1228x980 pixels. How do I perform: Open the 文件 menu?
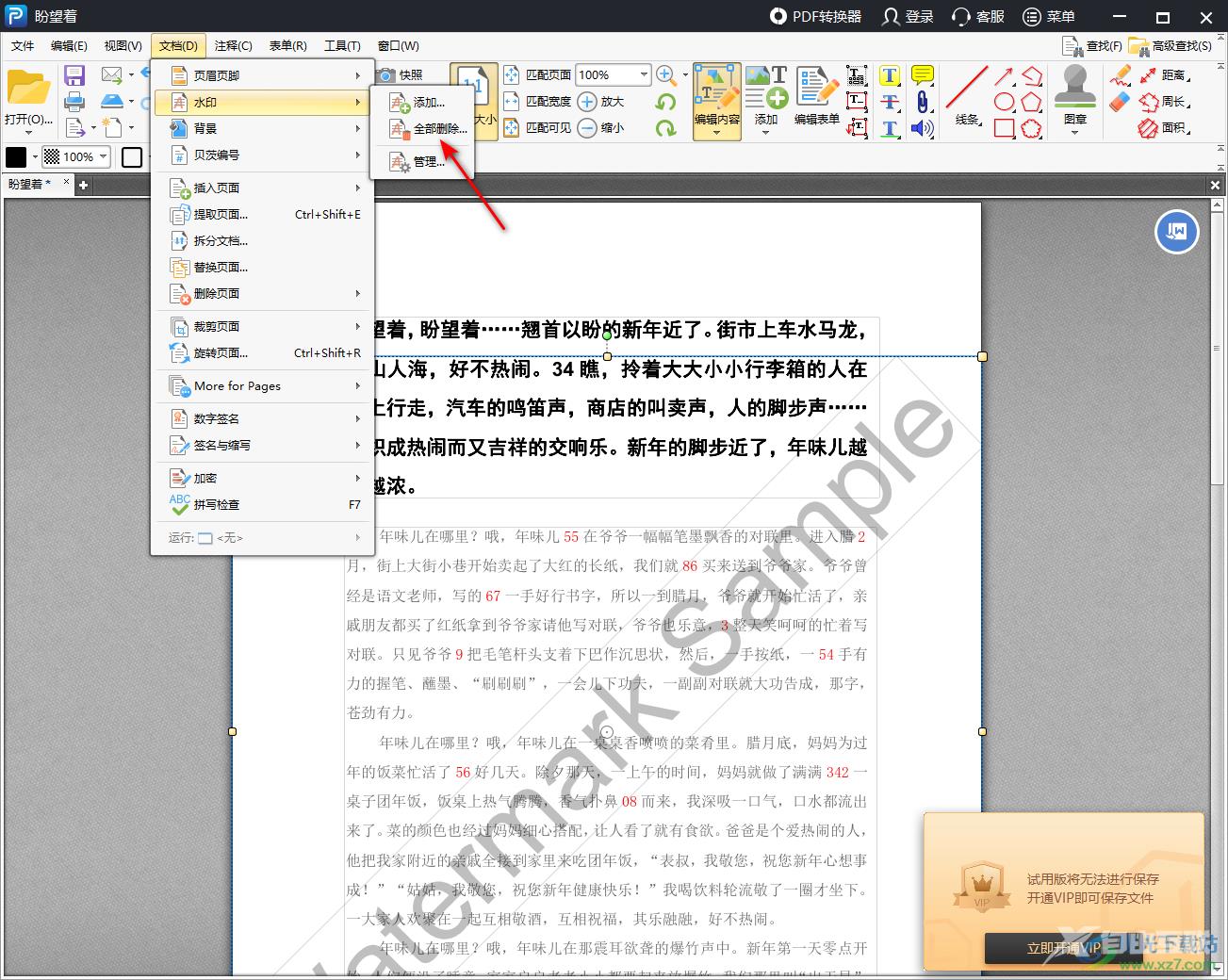(23, 45)
